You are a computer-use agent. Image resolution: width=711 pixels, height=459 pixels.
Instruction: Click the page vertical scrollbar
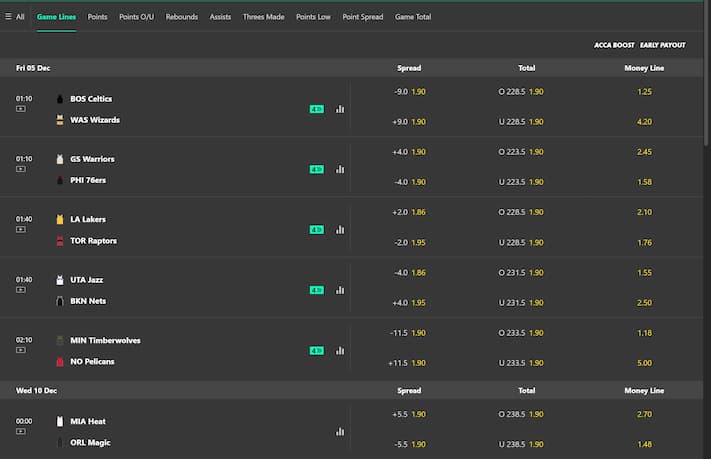[707, 73]
